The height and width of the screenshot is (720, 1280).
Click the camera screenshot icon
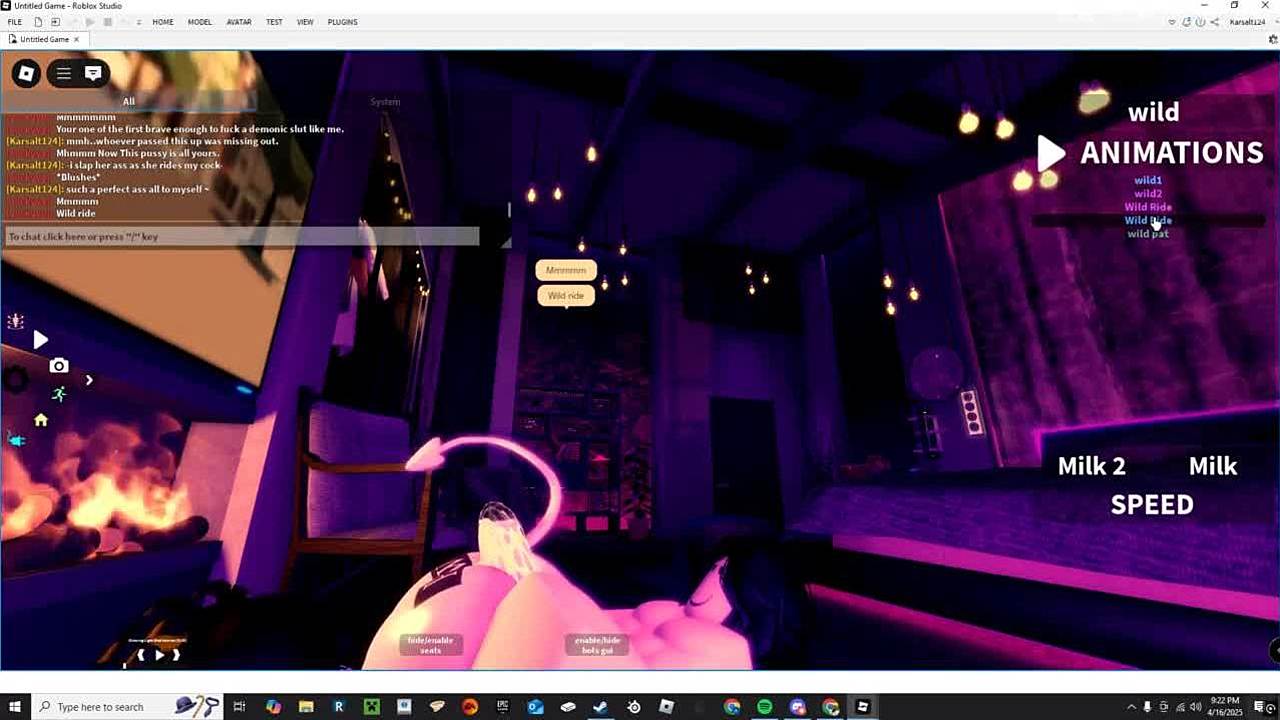coord(59,366)
